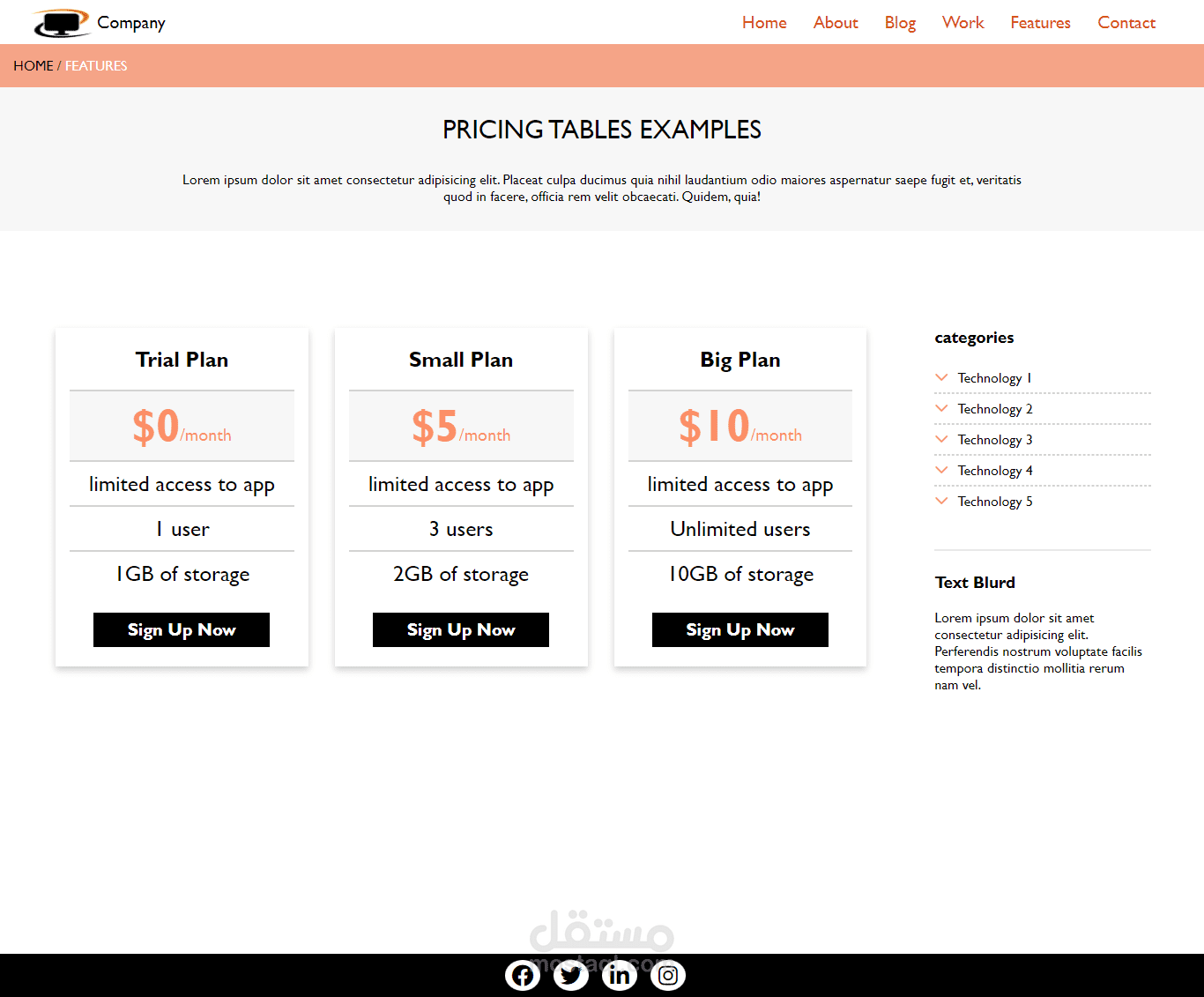Click the 'Text Blurd' sidebar heading
The image size is (1204, 997).
click(x=975, y=583)
